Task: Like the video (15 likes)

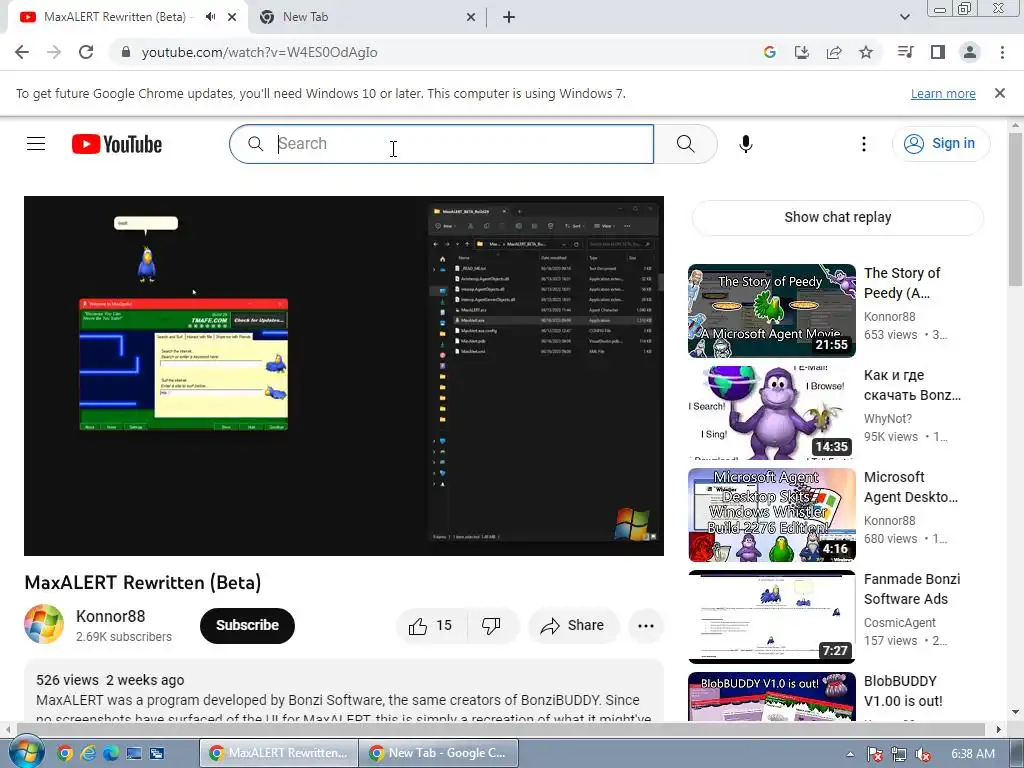Action: [431, 626]
